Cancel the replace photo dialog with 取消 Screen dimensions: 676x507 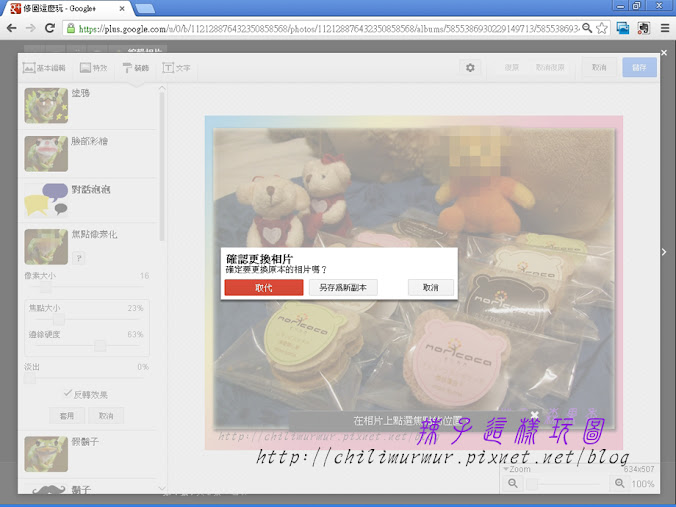[430, 288]
